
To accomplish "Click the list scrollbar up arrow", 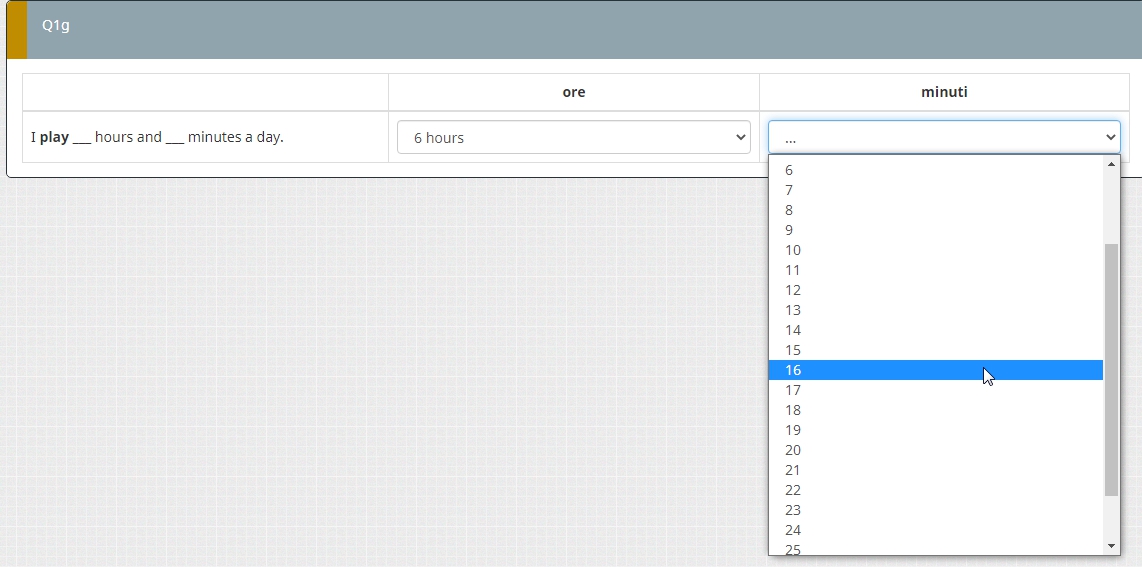I will [x=1111, y=164].
